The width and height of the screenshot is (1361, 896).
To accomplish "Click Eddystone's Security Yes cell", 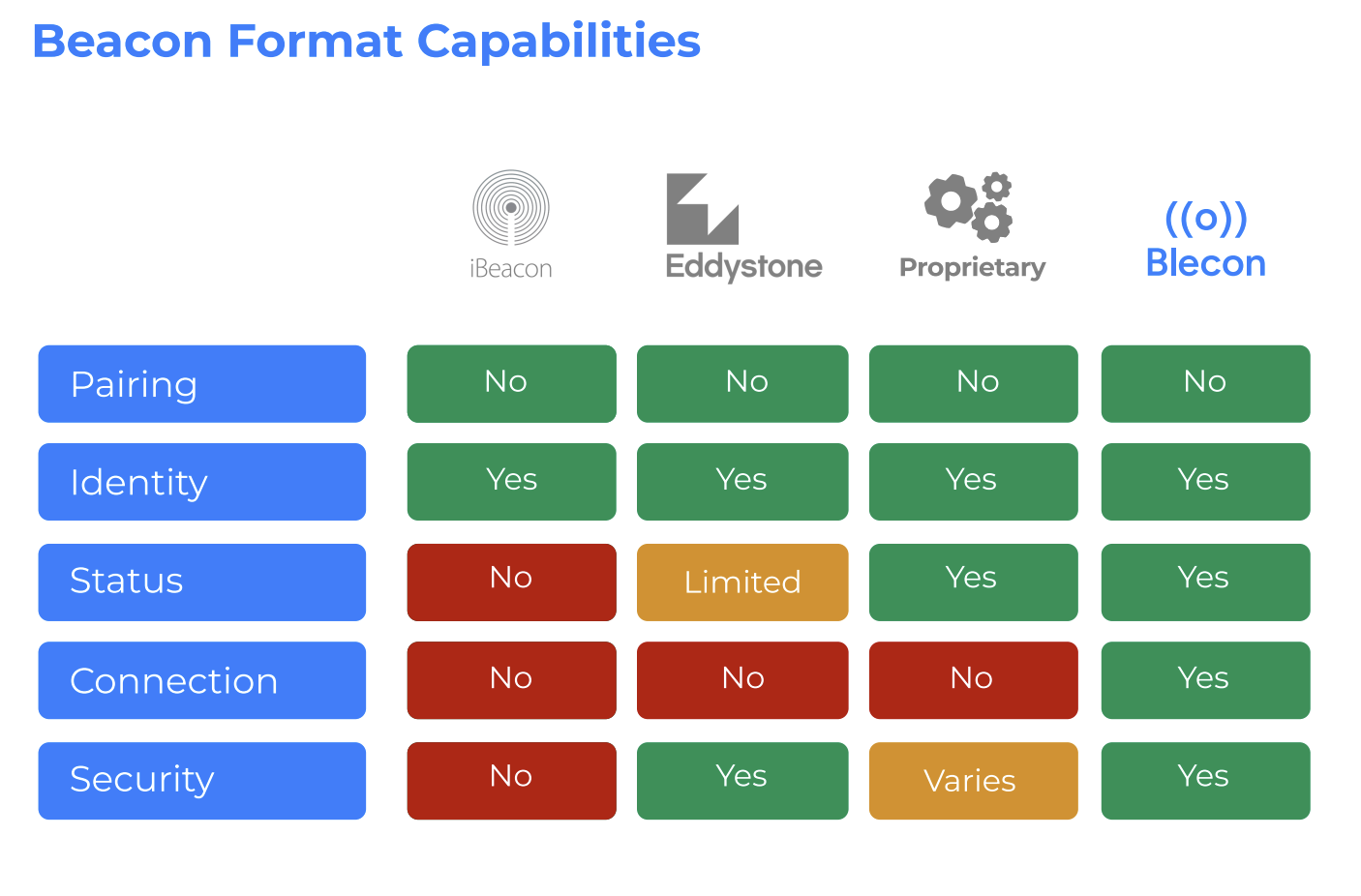I will (742, 780).
